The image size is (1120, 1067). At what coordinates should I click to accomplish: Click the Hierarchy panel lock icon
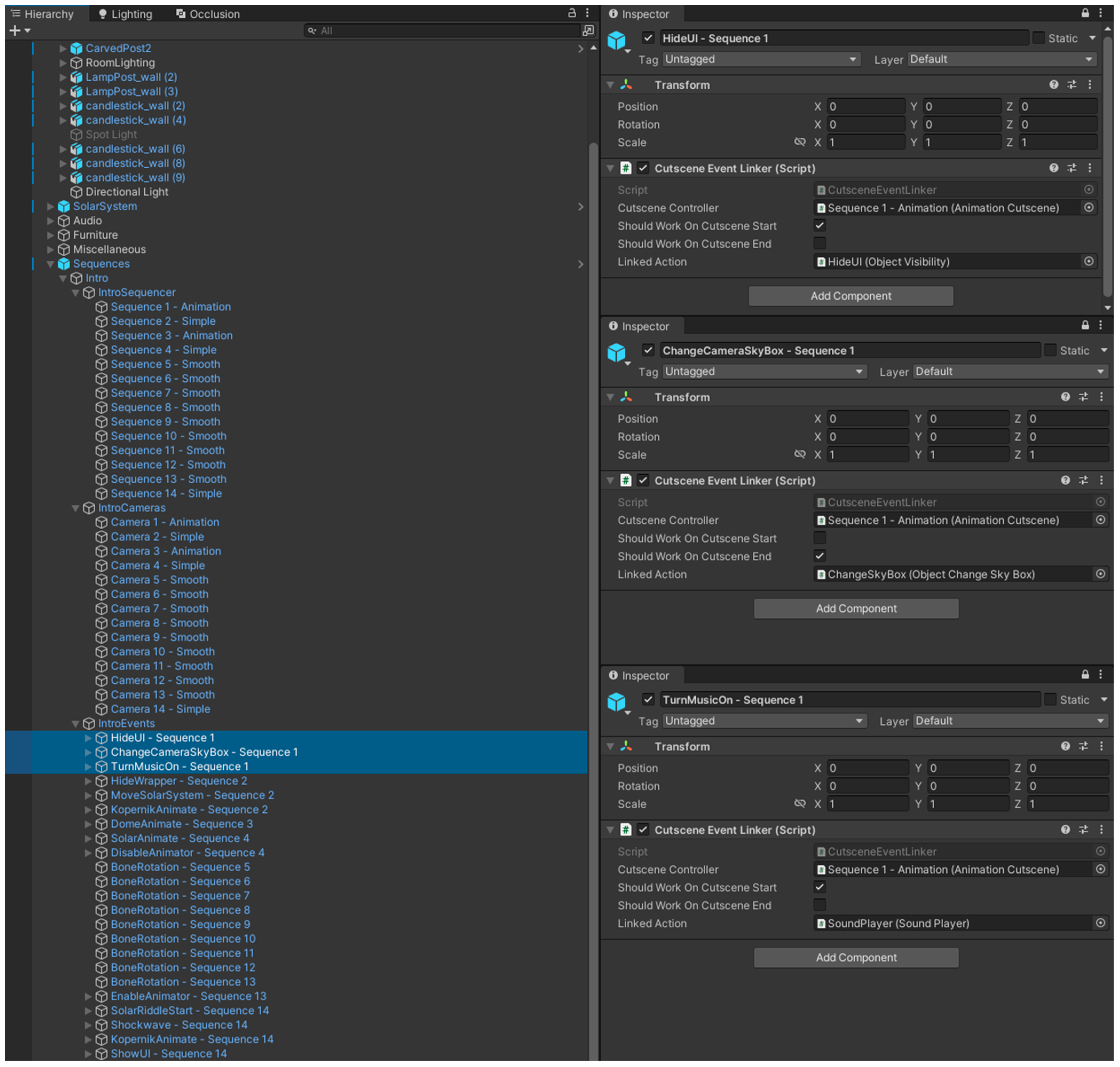[572, 13]
